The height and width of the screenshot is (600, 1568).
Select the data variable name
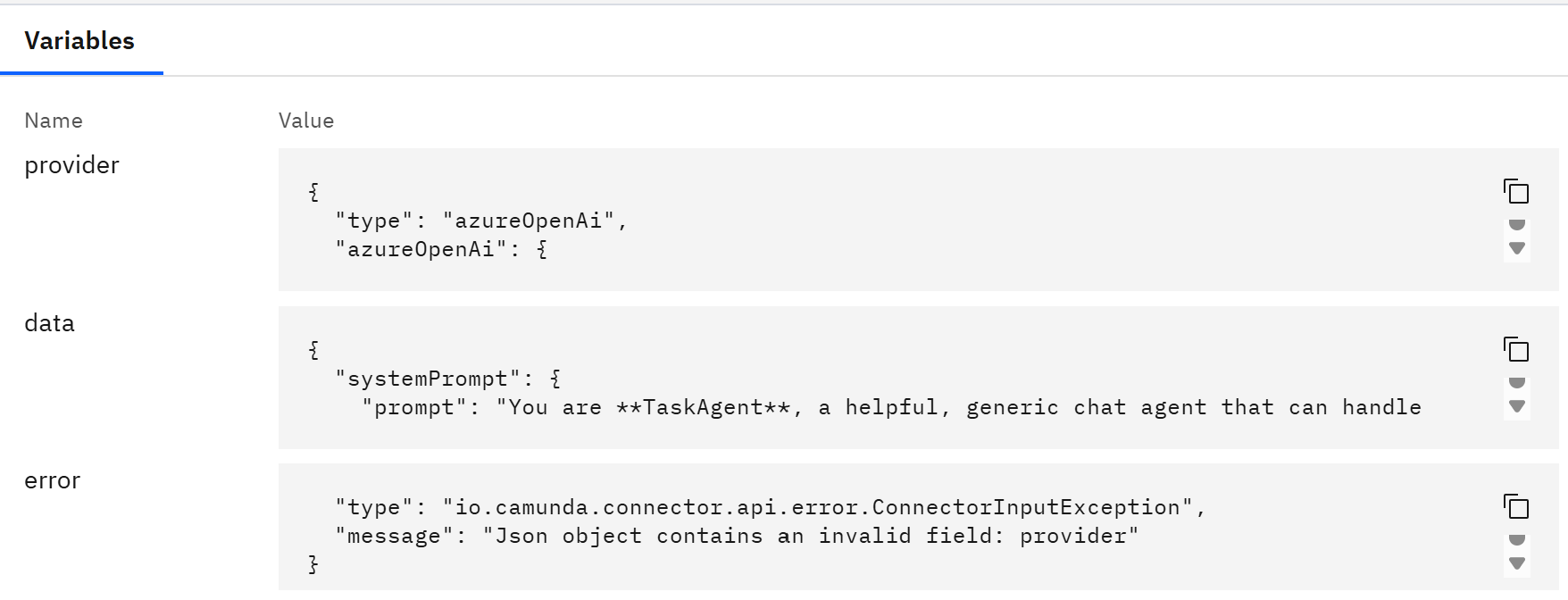pyautogui.click(x=49, y=323)
